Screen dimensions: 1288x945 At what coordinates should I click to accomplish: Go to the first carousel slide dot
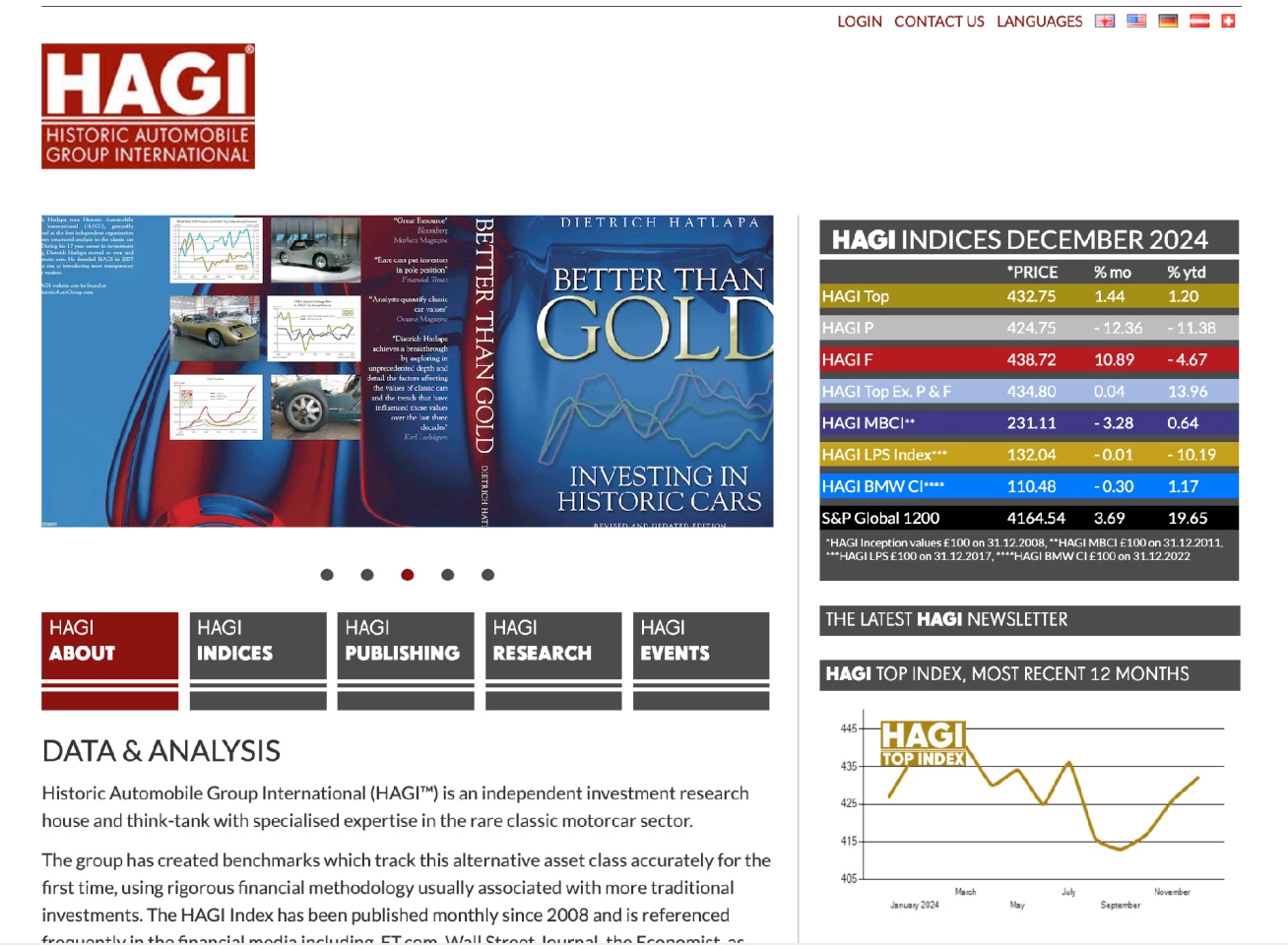327,575
